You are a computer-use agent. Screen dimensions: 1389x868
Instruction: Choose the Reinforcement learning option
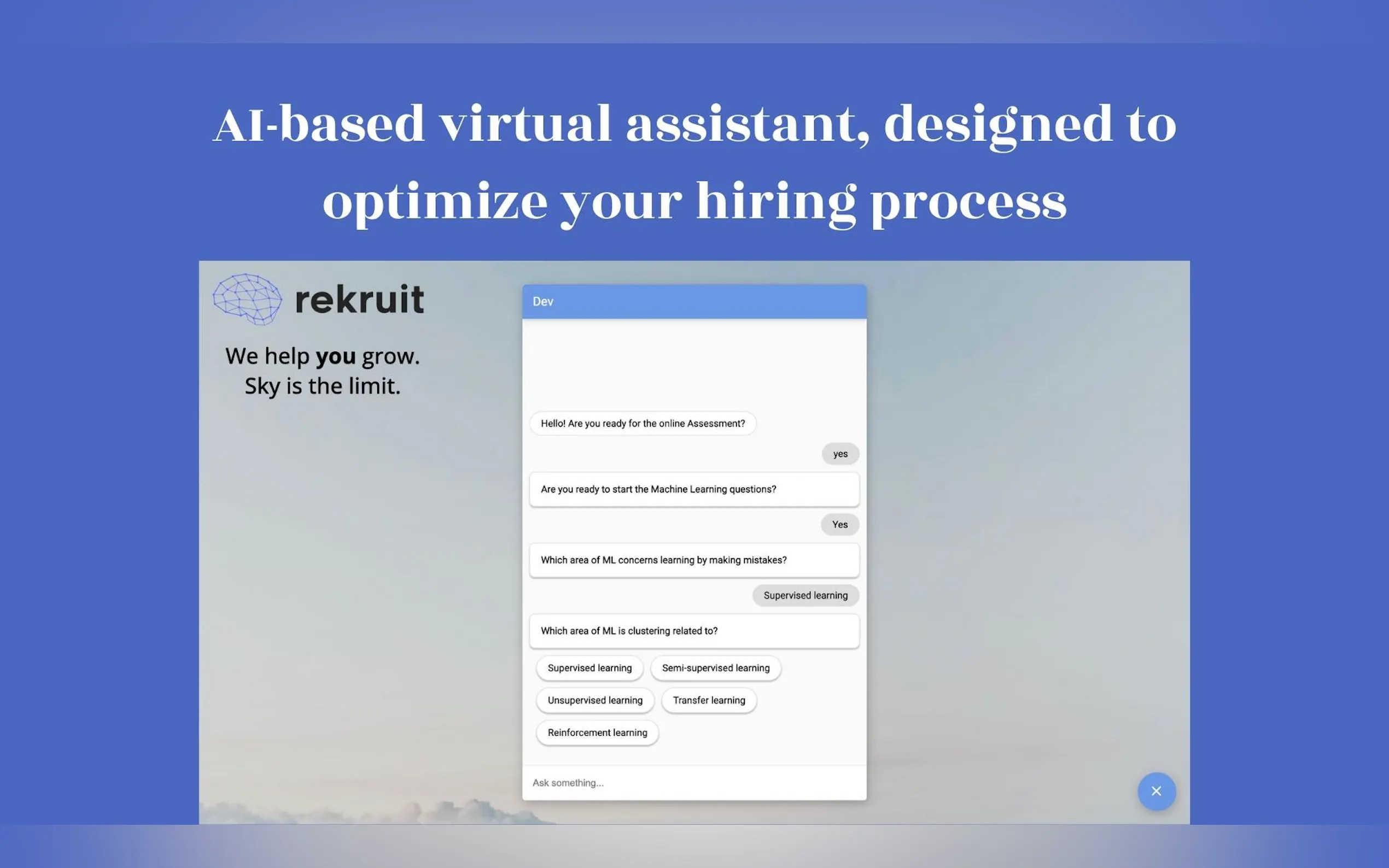(597, 732)
